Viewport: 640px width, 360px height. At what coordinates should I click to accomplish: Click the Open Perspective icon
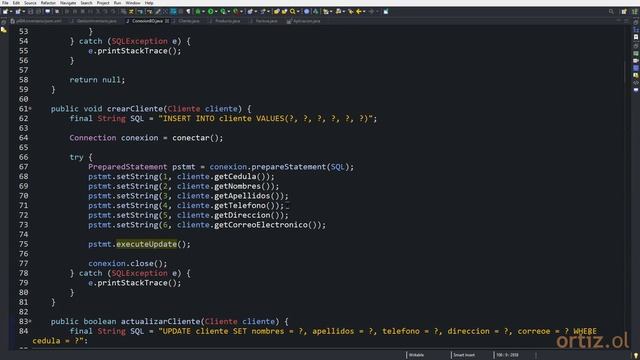coord(624,11)
